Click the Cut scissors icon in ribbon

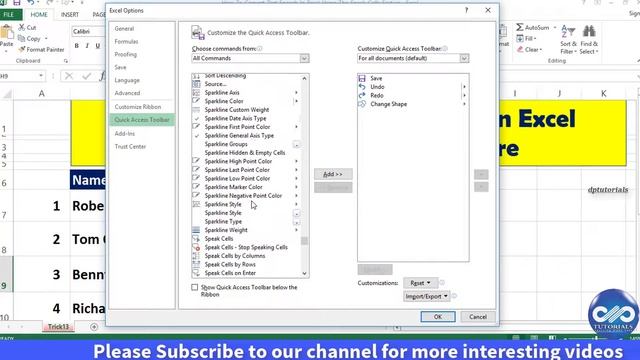pos(22,27)
